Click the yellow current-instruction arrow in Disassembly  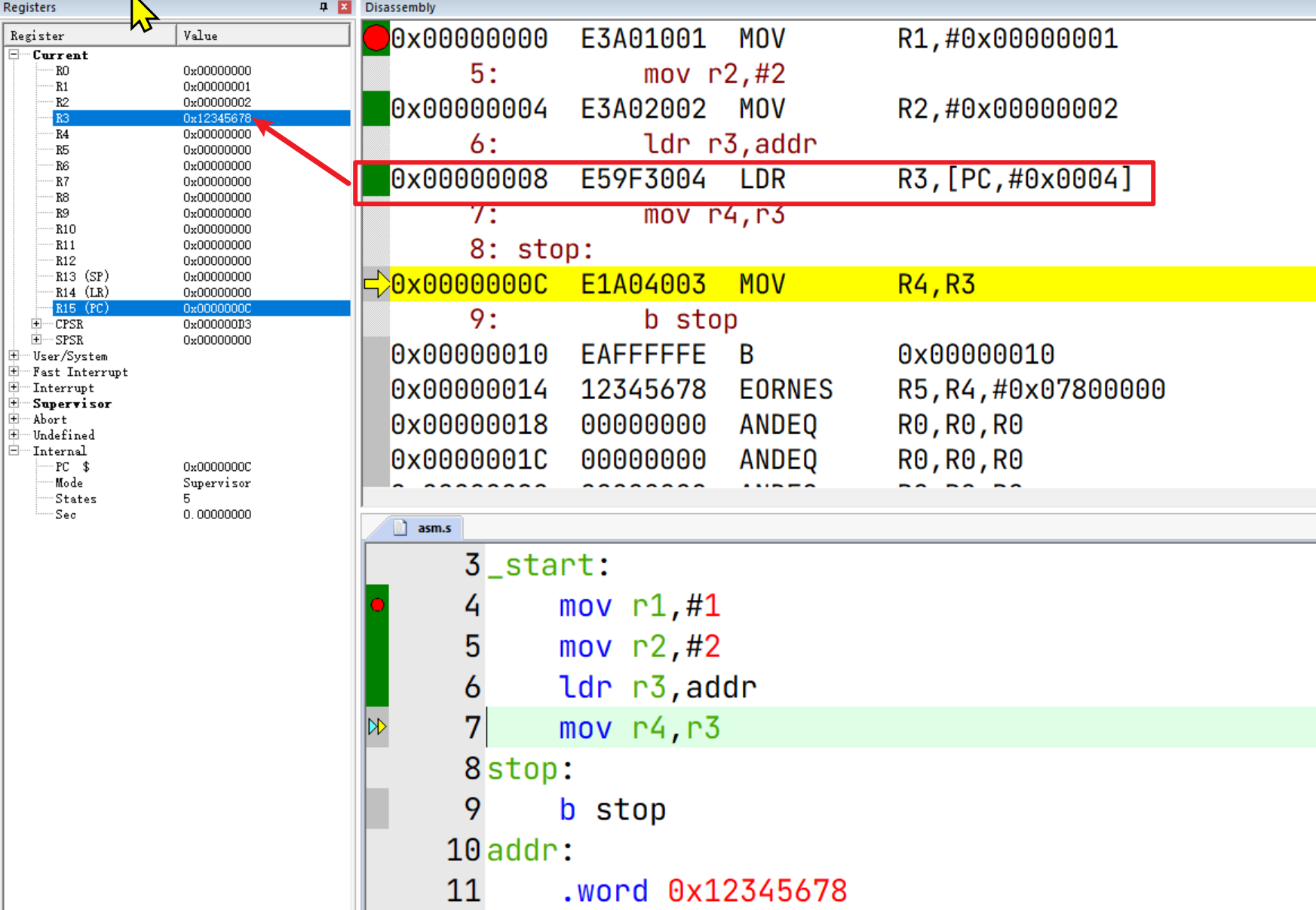[x=376, y=284]
